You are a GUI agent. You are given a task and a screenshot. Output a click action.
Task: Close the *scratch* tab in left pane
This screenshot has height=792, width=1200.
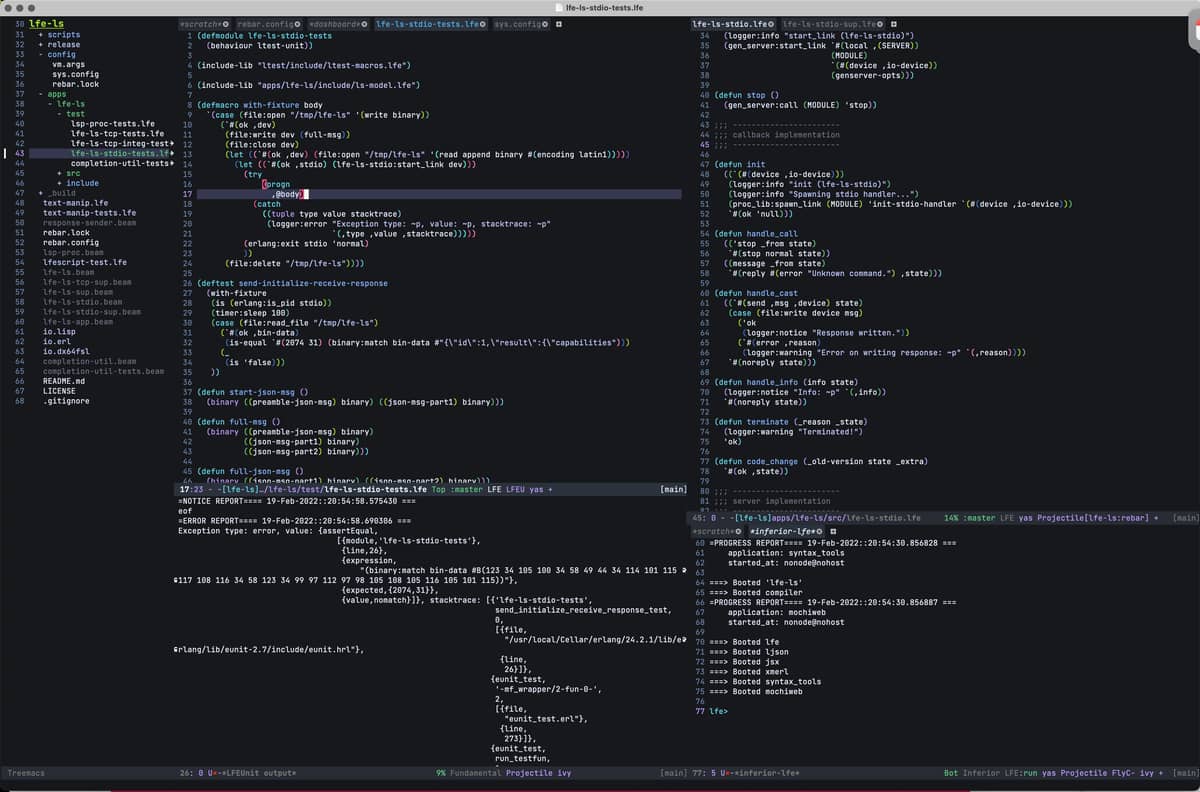pyautogui.click(x=225, y=23)
